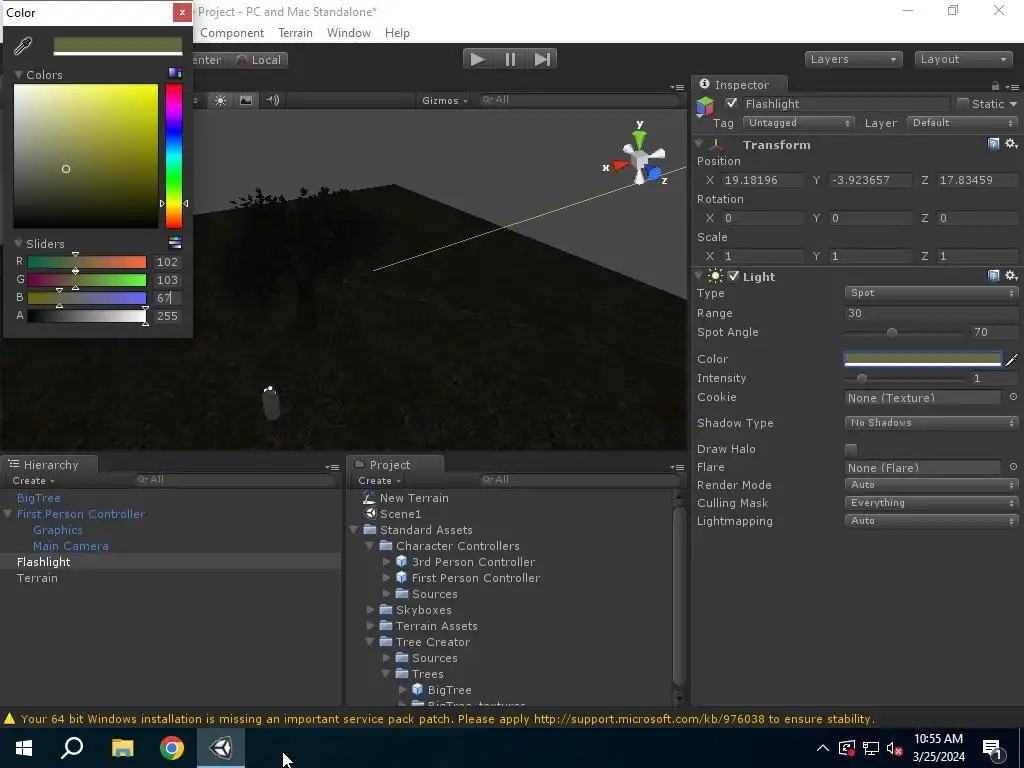
Task: Open the Tag dropdown showing Untagged
Action: coord(798,123)
